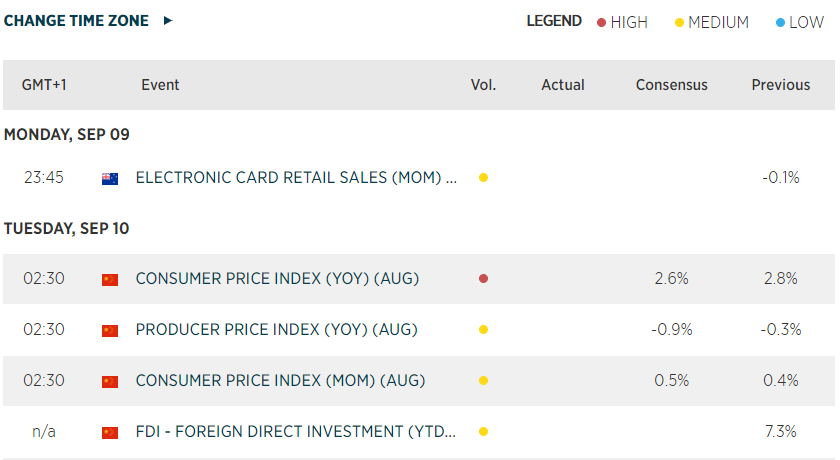Click red volatility dot for CPI (YoY)
Viewport: 840px width, 460px height.
coord(483,279)
